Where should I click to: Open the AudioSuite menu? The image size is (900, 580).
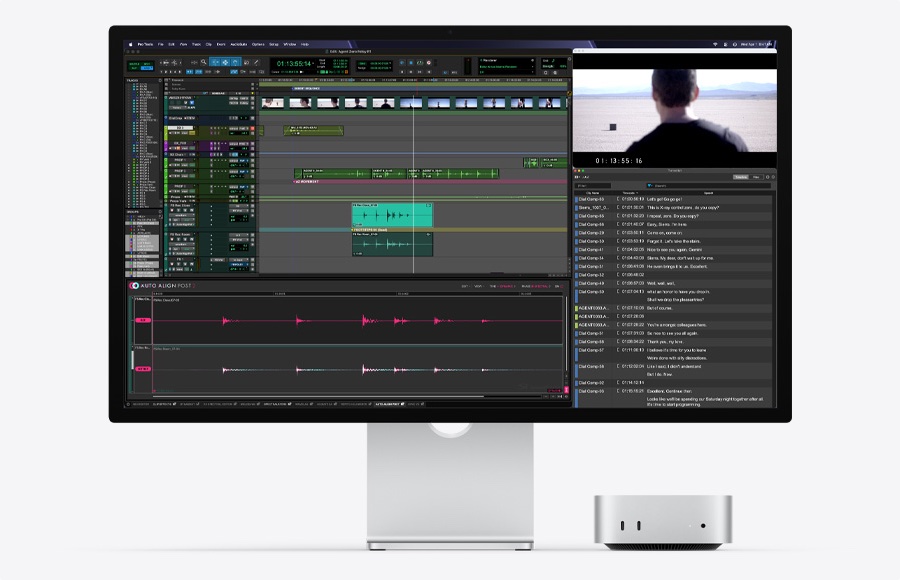point(239,44)
